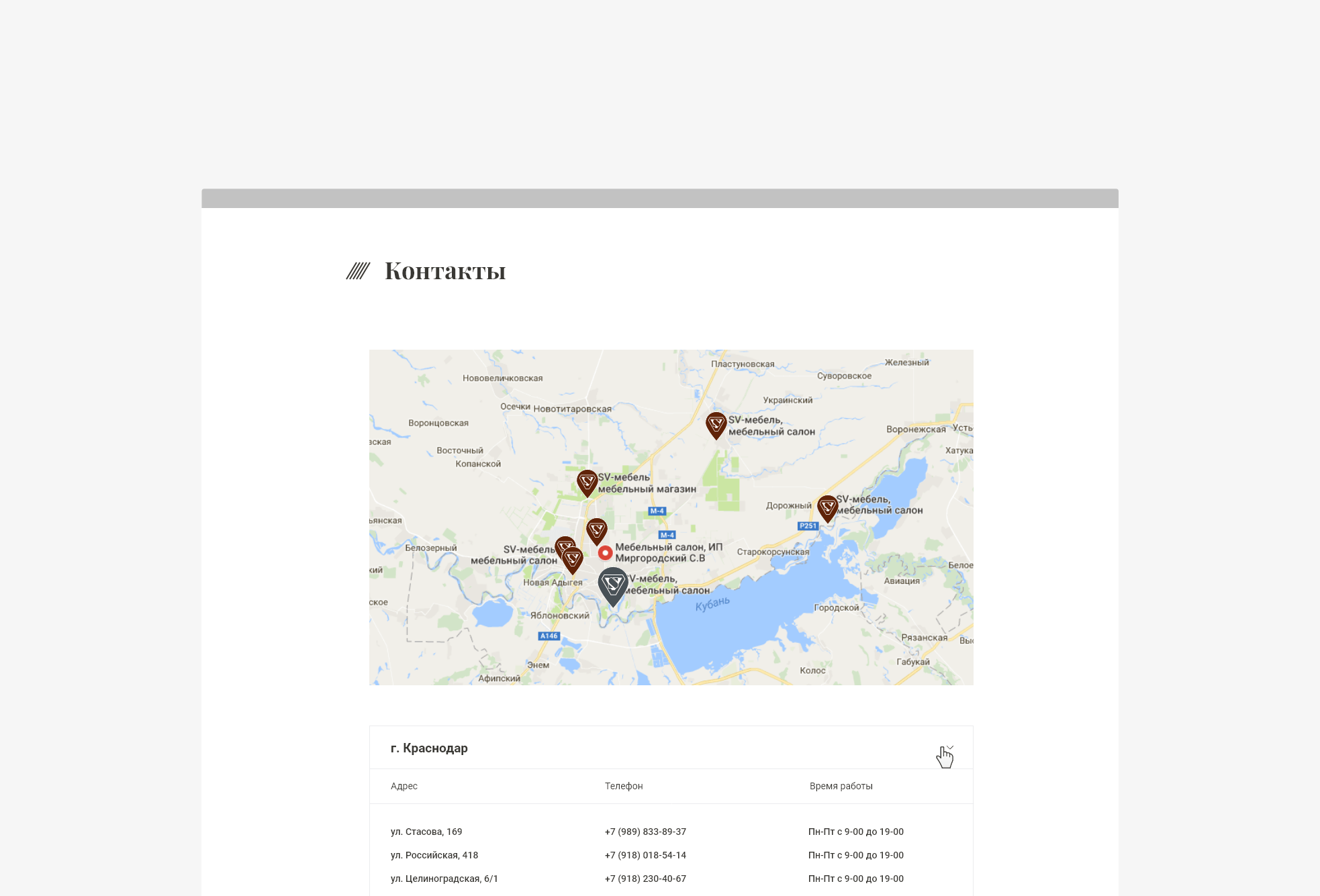Screen dimensions: 1320x896
Task: Click the Адрес column header
Action: pyautogui.click(x=404, y=786)
